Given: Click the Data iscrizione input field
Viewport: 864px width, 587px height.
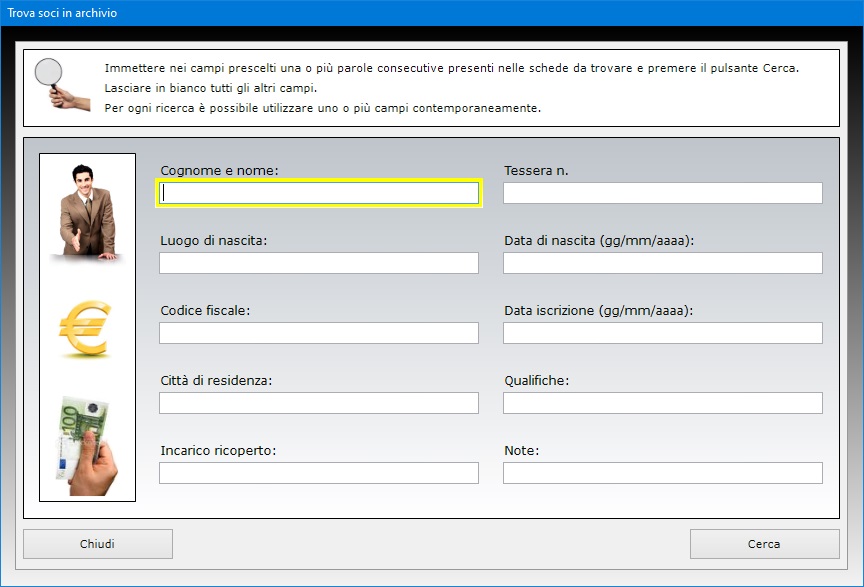Looking at the screenshot, I should coord(662,333).
